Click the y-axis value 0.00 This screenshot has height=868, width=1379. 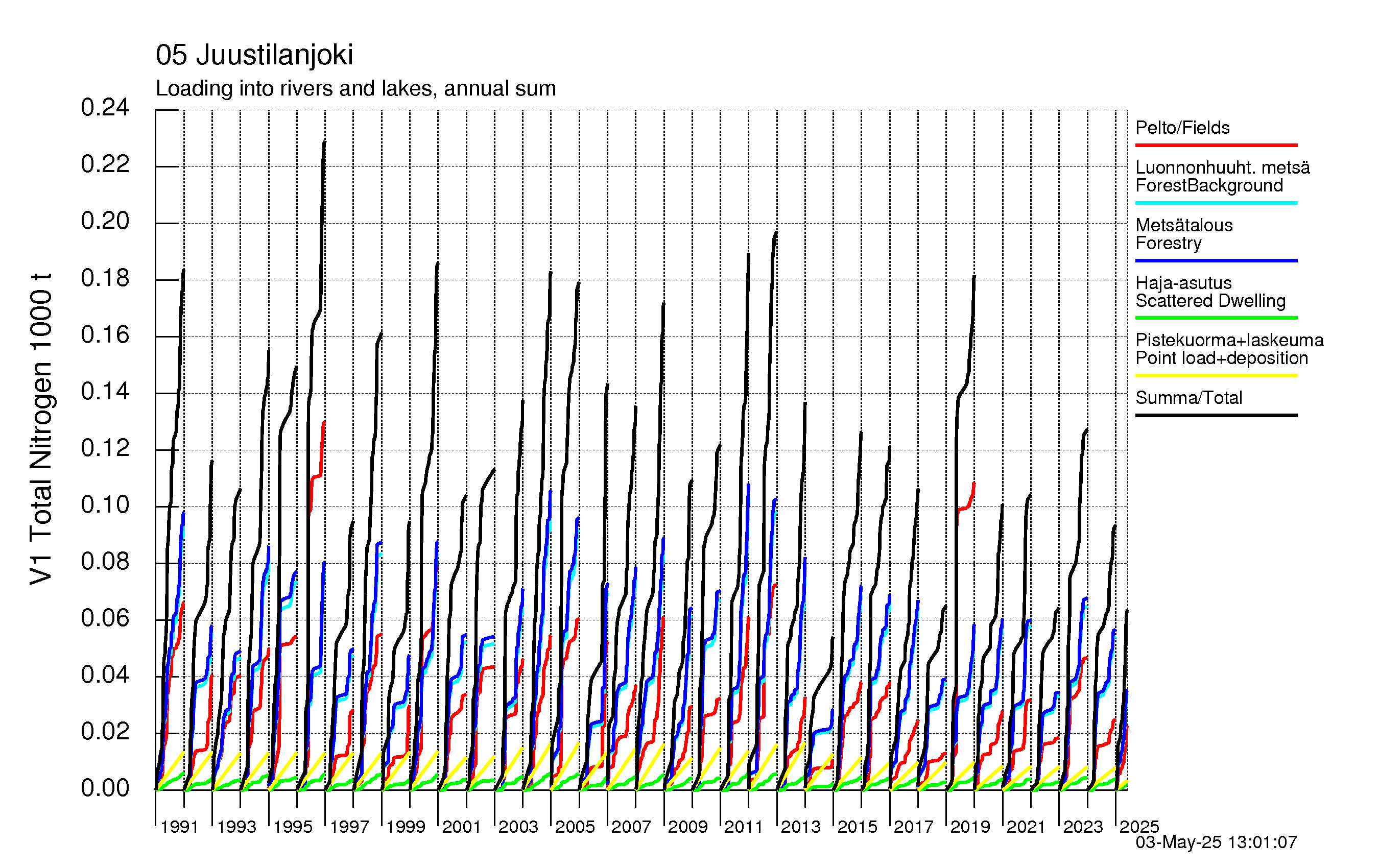(105, 788)
